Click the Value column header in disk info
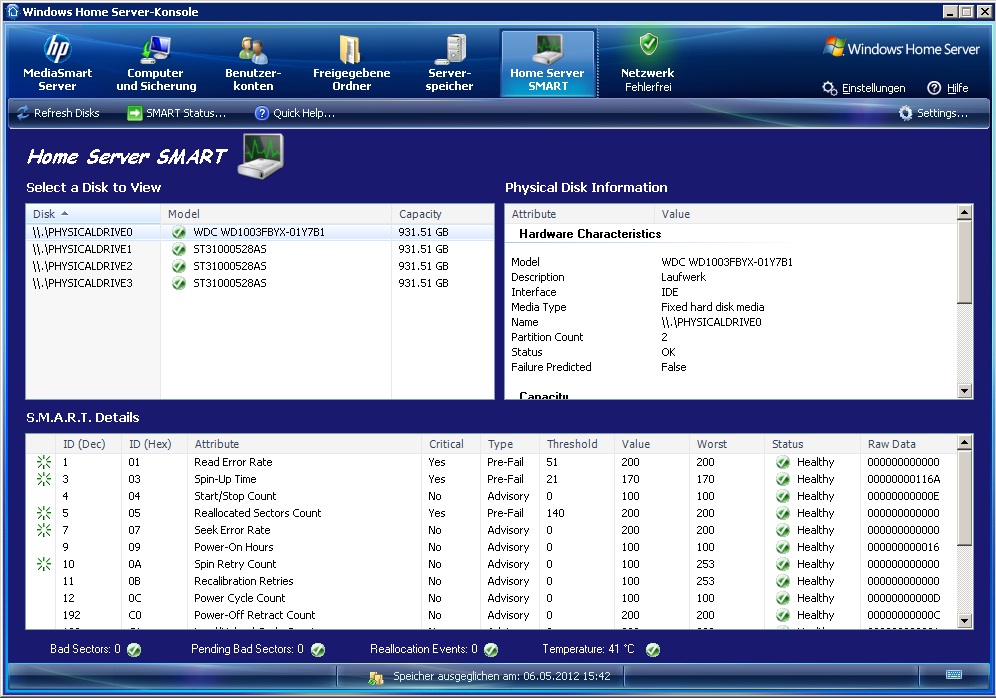The height and width of the screenshot is (698, 996). pyautogui.click(x=805, y=214)
